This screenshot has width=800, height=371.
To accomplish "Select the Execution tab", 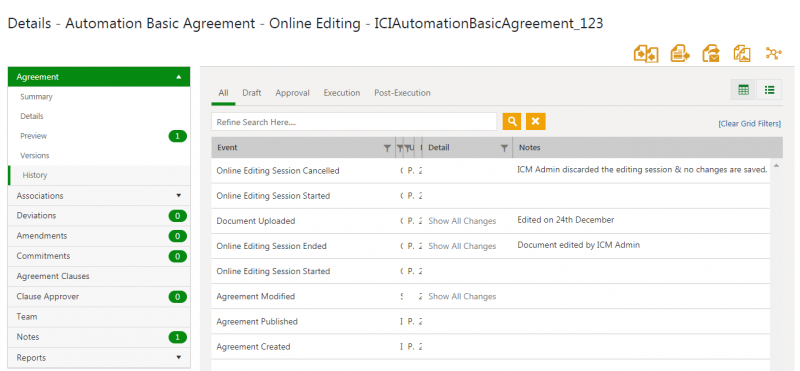I will pyautogui.click(x=342, y=93).
